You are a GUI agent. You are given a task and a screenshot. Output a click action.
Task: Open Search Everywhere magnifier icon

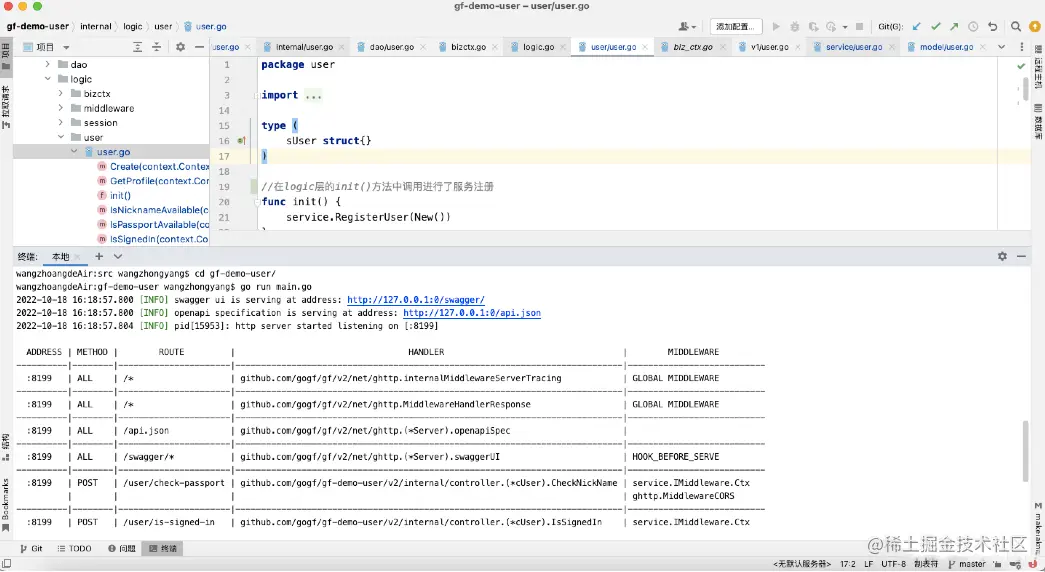(x=1016, y=27)
